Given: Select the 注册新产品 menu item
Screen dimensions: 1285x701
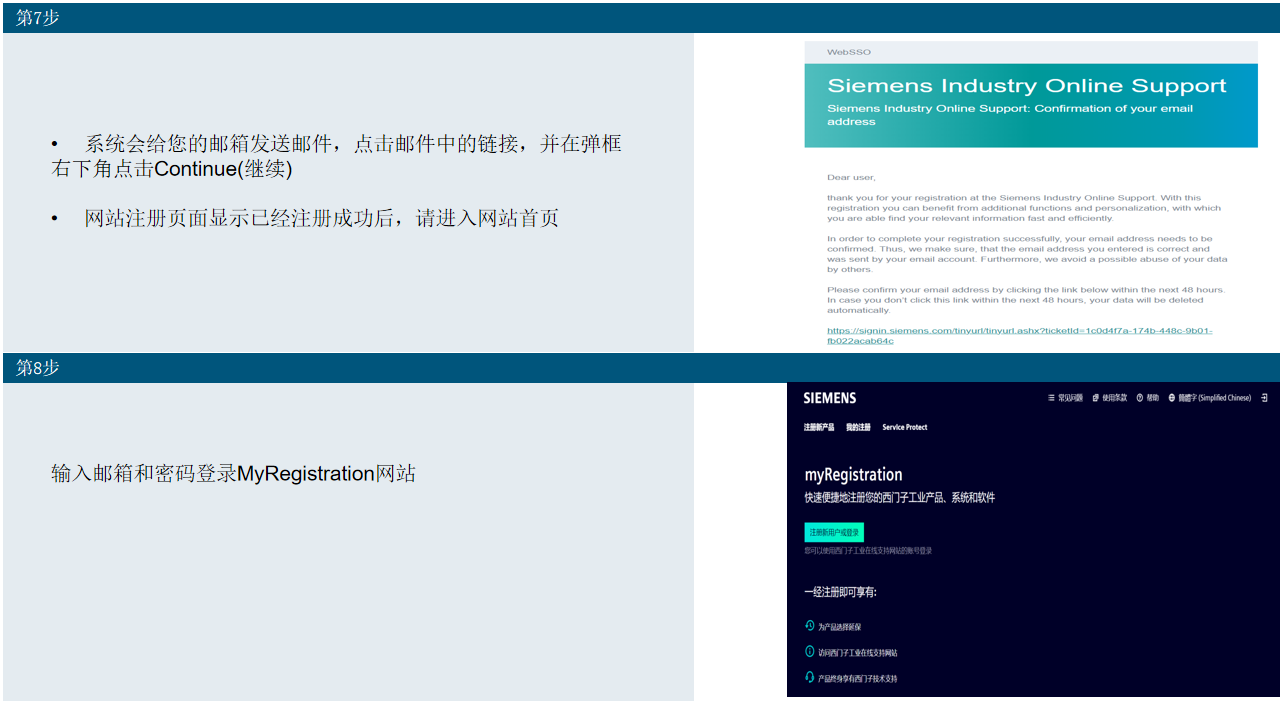Looking at the screenshot, I should point(817,426).
